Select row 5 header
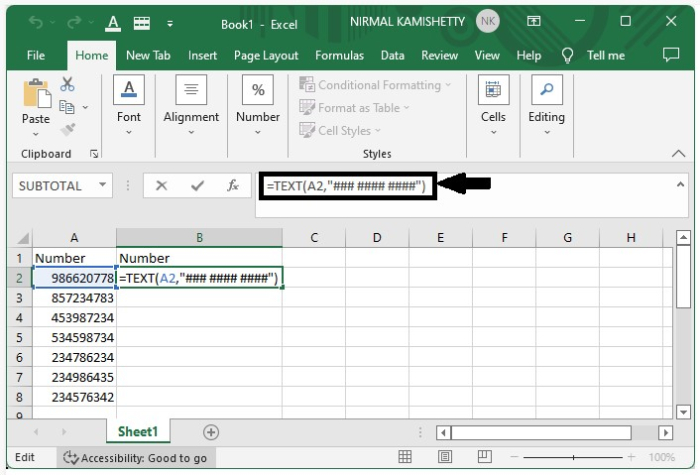The height and width of the screenshot is (475, 700). pyautogui.click(x=20, y=338)
